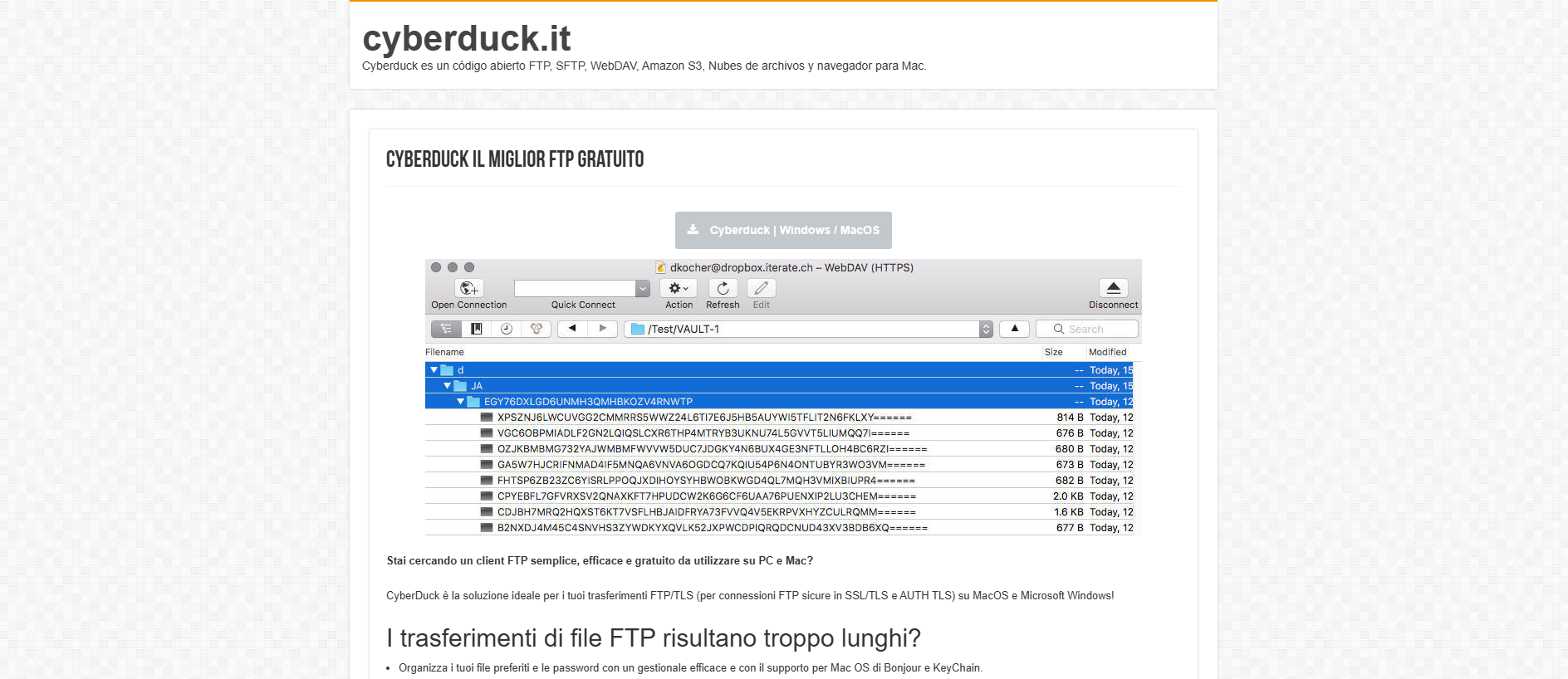Show the History clock view
The width and height of the screenshot is (1568, 679).
[x=506, y=329]
